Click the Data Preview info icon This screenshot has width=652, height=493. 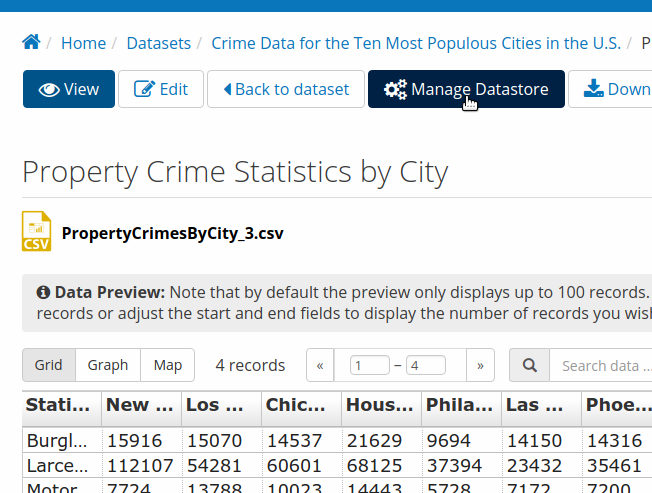pyautogui.click(x=43, y=292)
